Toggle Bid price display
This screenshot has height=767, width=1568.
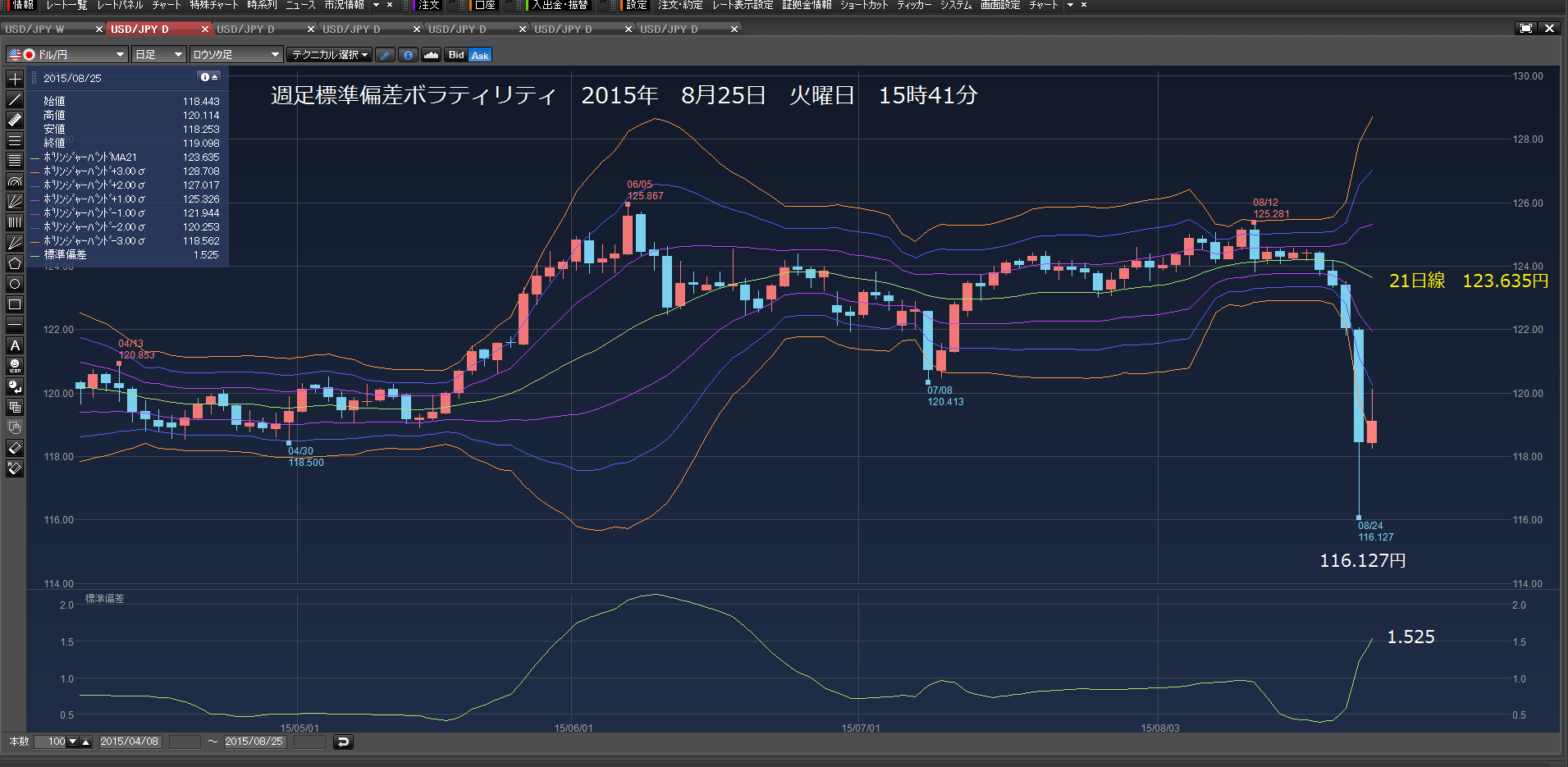(456, 55)
